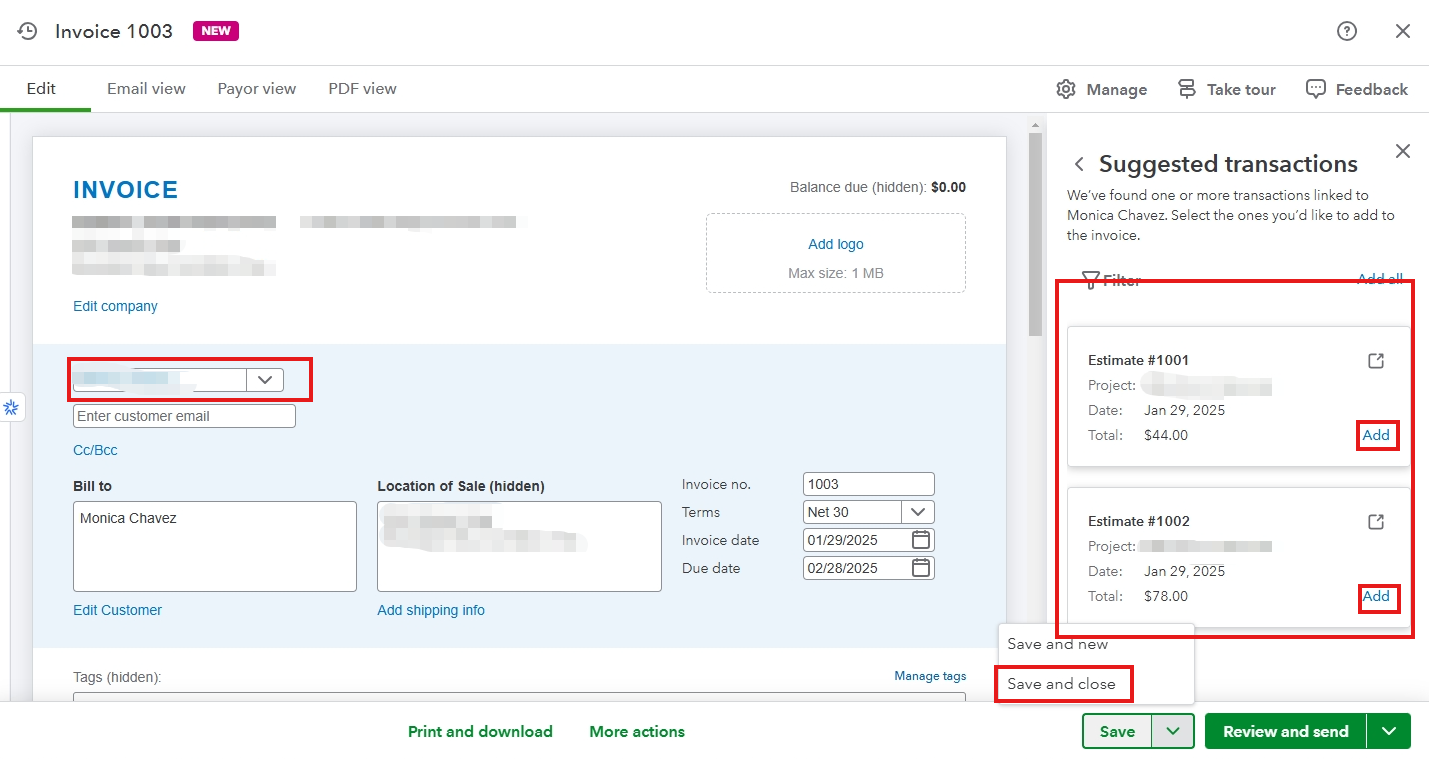Open Estimate #1001 in new window

[1376, 361]
